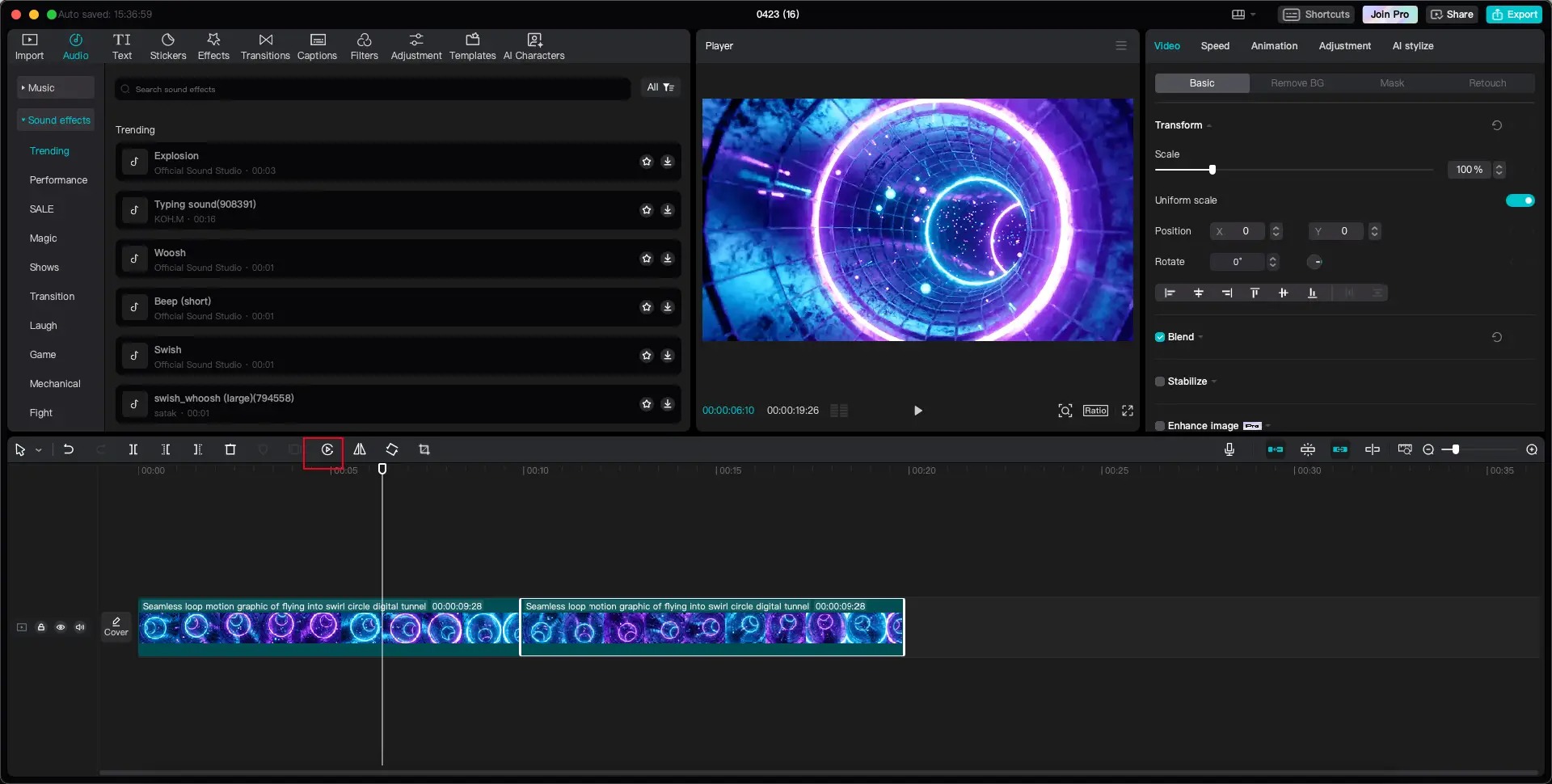Click the reverse playback icon
Viewport: 1552px width, 784px height.
327,449
